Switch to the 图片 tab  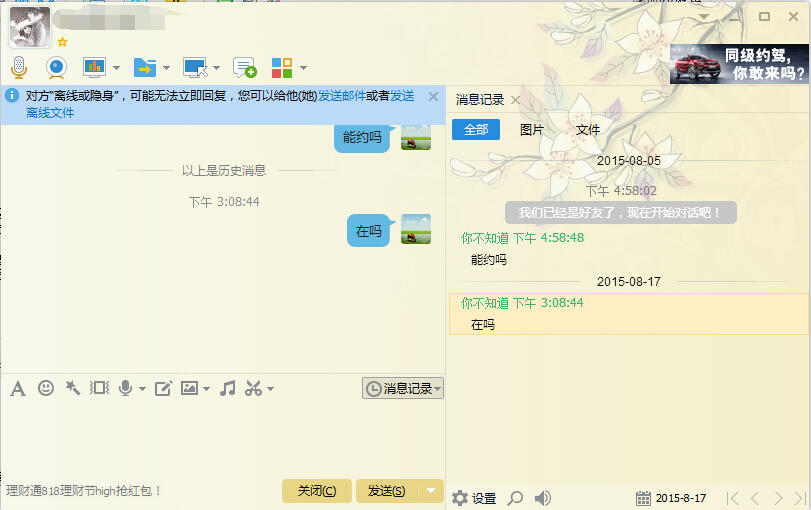click(x=532, y=130)
